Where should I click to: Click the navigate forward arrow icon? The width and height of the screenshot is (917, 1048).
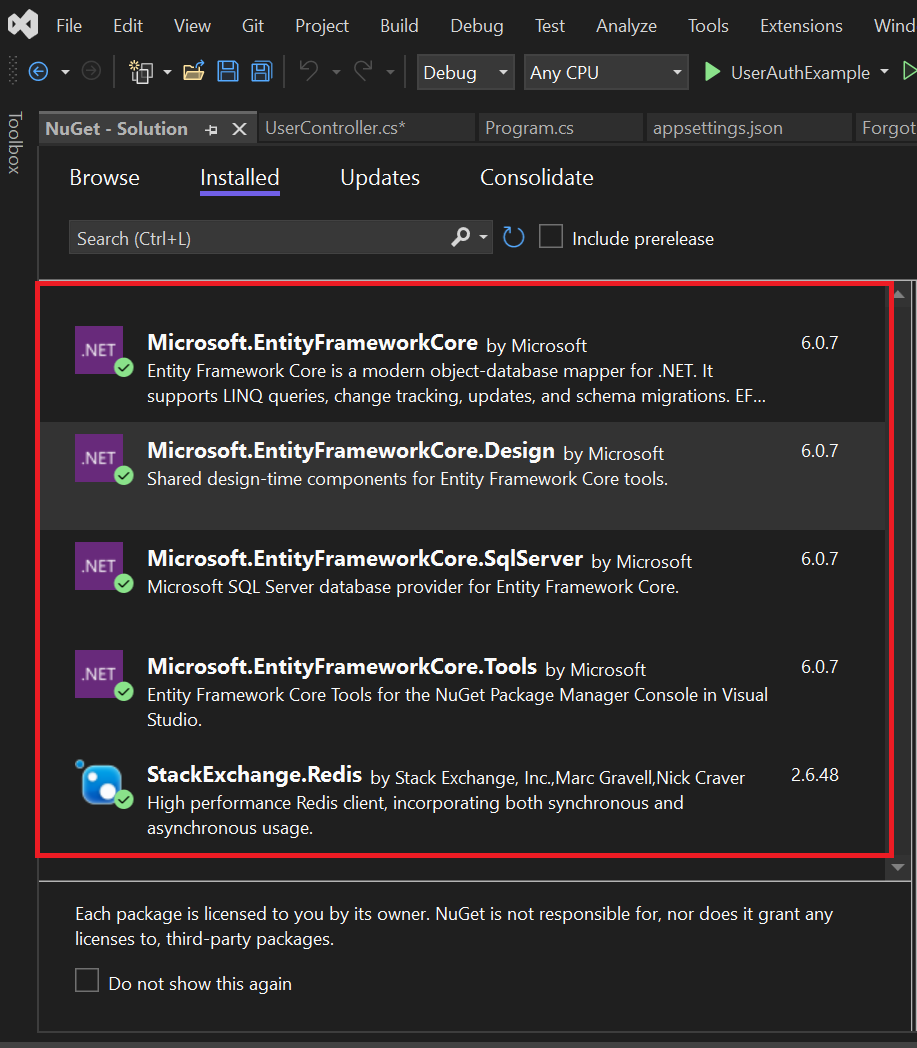(91, 71)
